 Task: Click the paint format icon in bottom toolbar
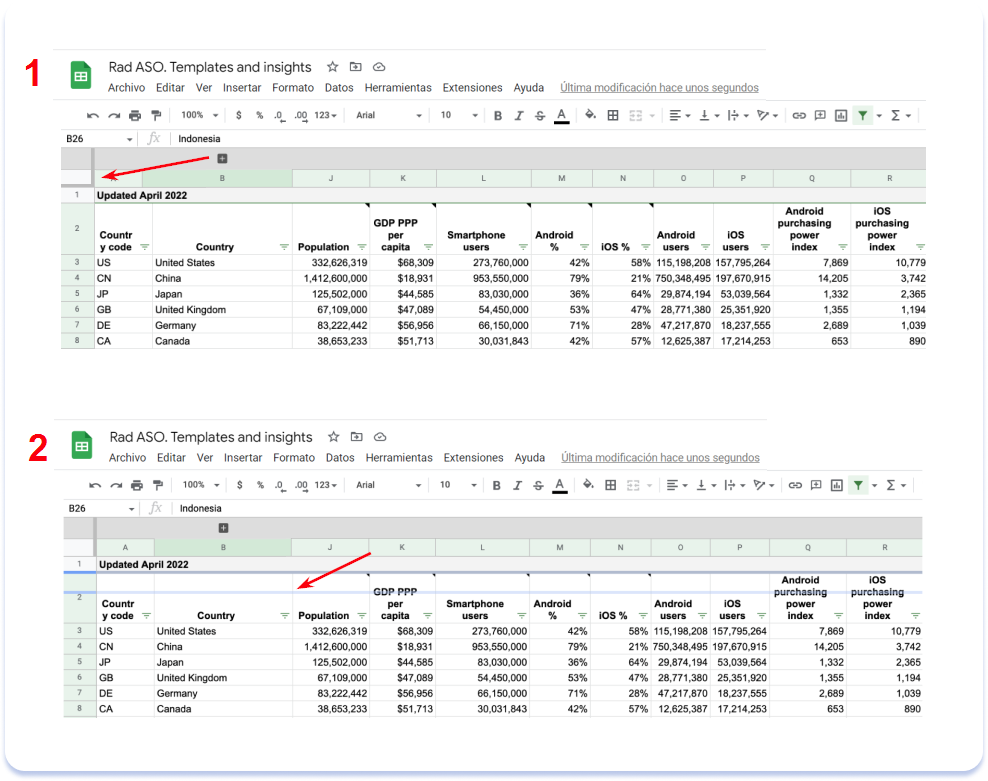point(157,485)
